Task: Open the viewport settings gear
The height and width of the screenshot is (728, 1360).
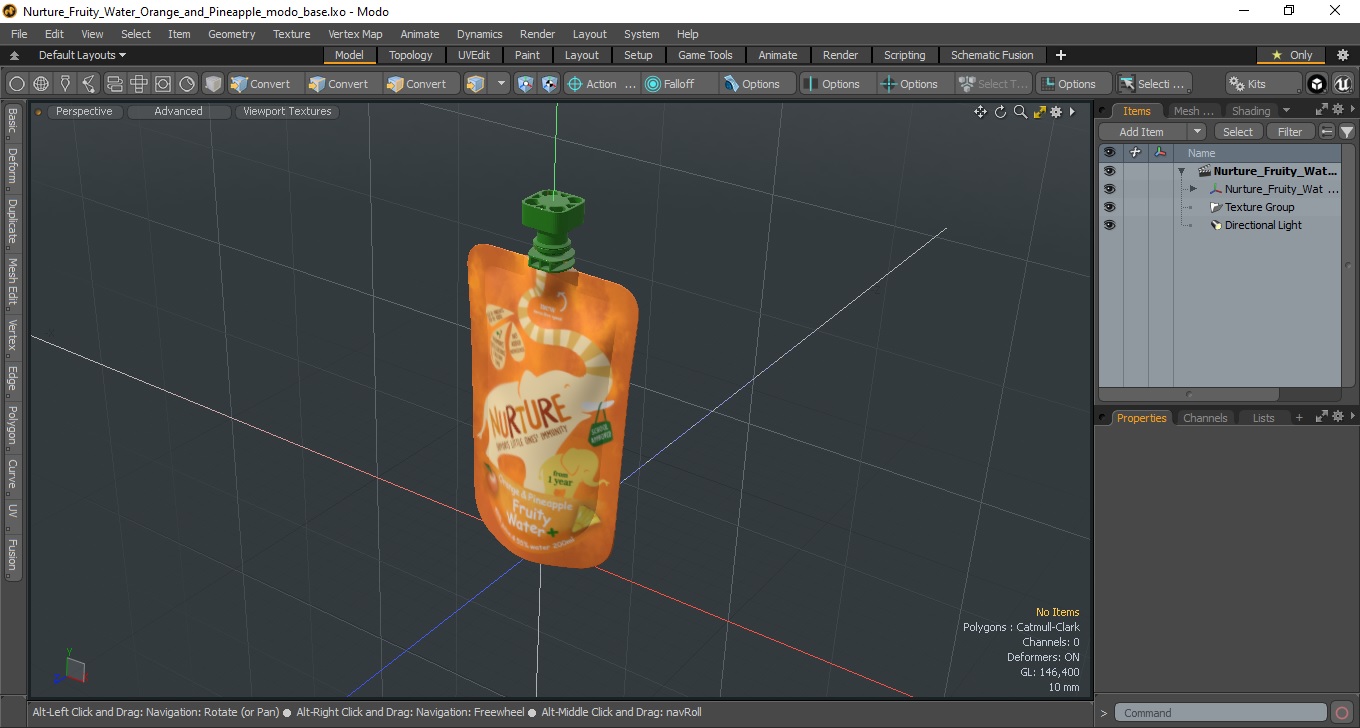Action: point(1056,112)
